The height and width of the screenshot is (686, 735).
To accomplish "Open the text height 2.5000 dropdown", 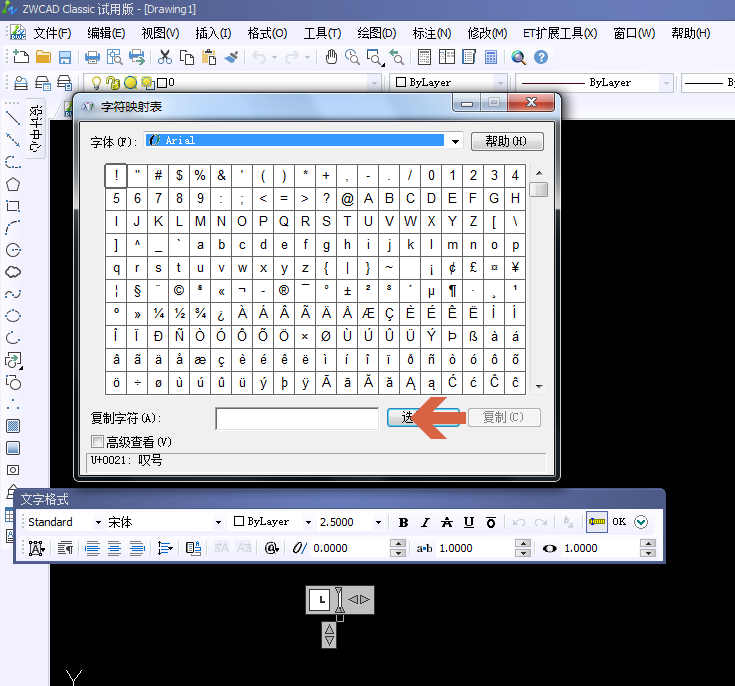I will coord(378,522).
